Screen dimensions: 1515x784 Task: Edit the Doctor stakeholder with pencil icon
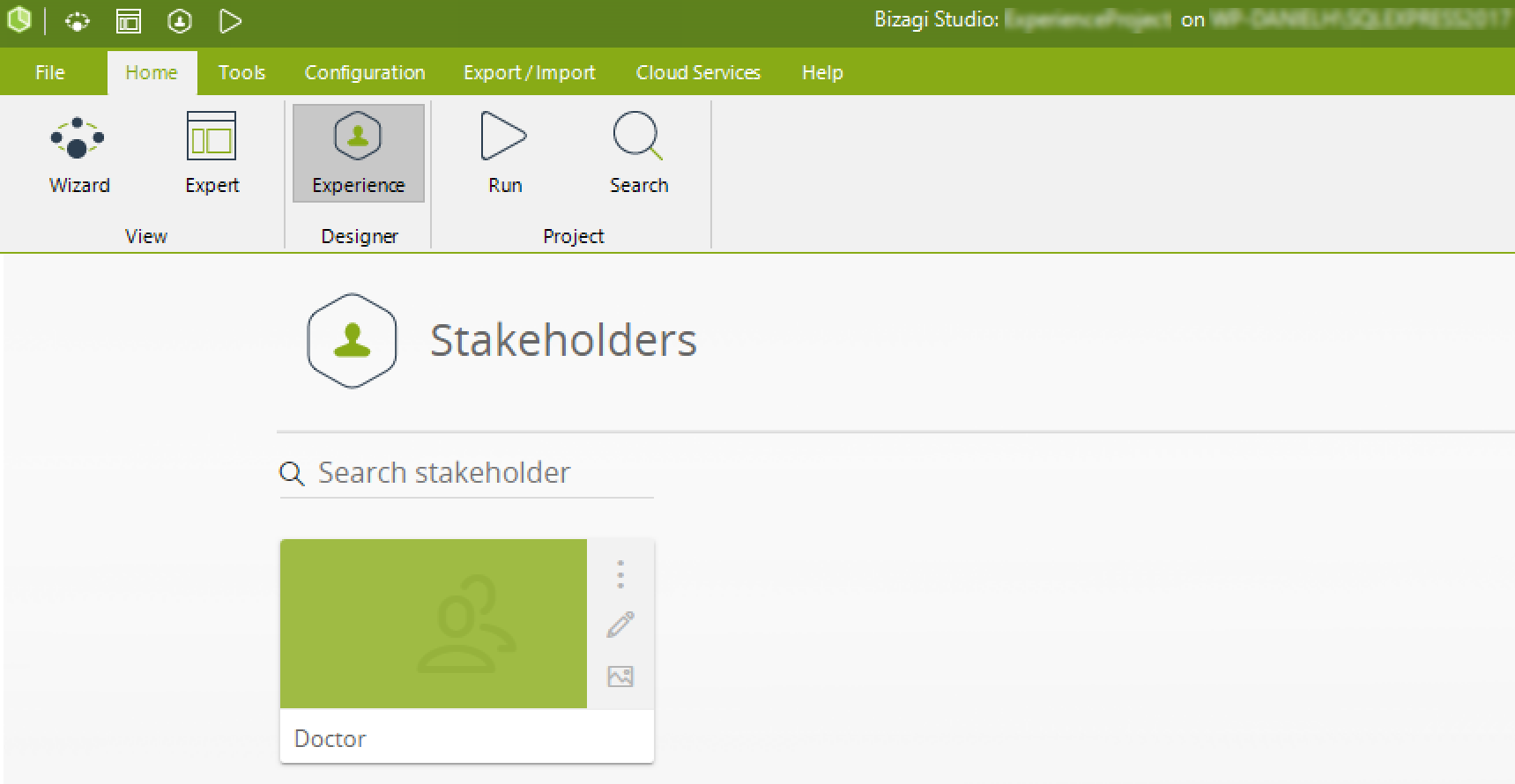click(620, 625)
